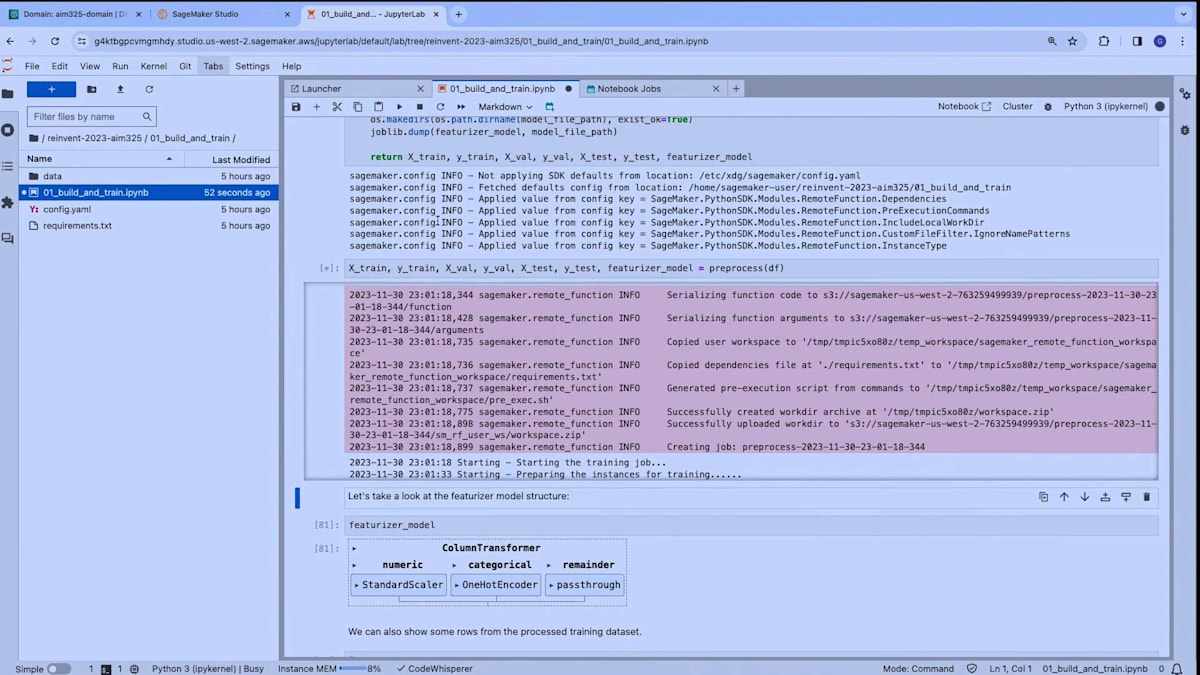The image size is (1200, 675).
Task: Click the blue New Launcher plus button
Action: coord(51,89)
